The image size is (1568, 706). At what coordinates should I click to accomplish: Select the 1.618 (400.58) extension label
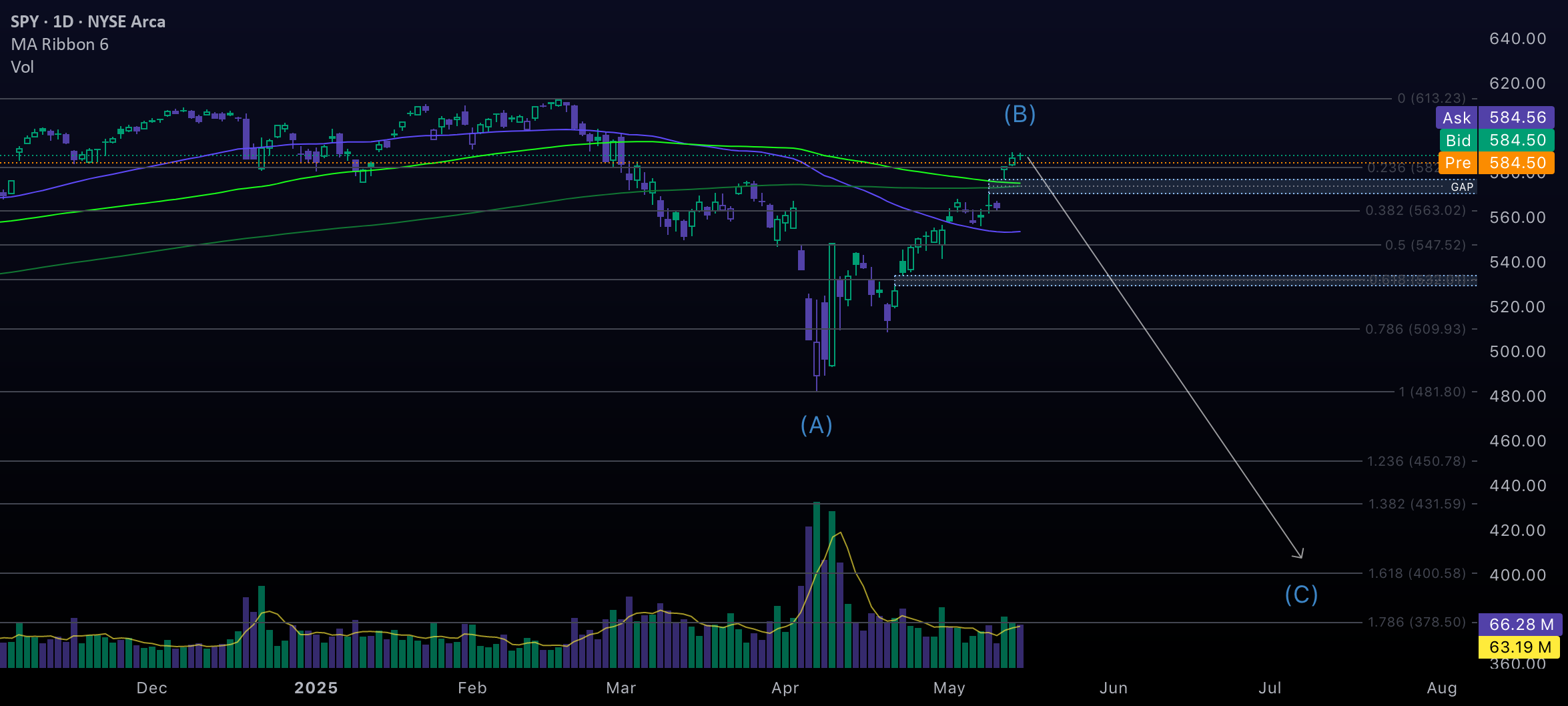pyautogui.click(x=1417, y=574)
